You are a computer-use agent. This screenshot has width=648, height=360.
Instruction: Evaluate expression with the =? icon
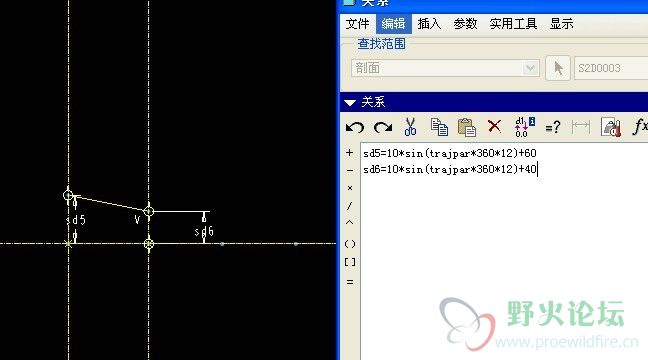coord(553,127)
